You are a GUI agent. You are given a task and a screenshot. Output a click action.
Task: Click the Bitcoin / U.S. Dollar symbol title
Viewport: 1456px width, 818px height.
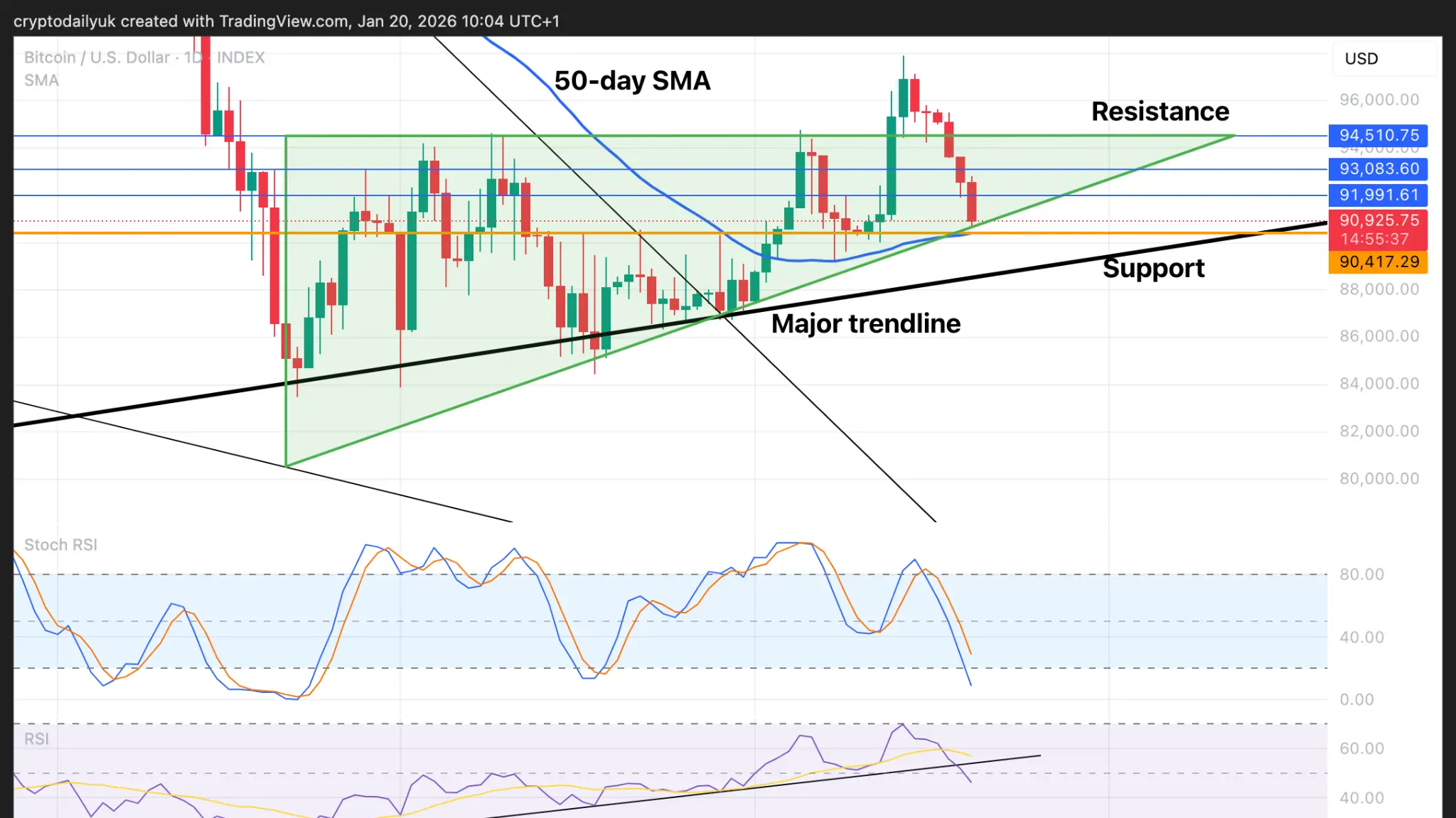[97, 58]
